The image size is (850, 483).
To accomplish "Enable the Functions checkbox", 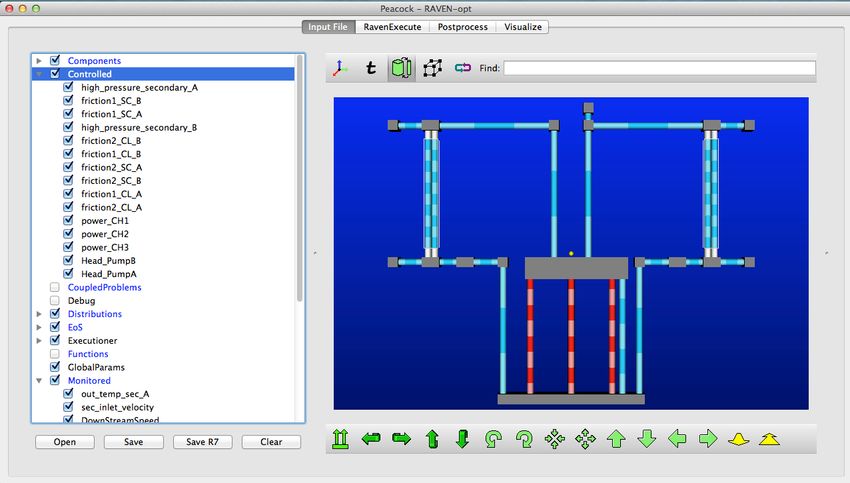I will click(55, 353).
